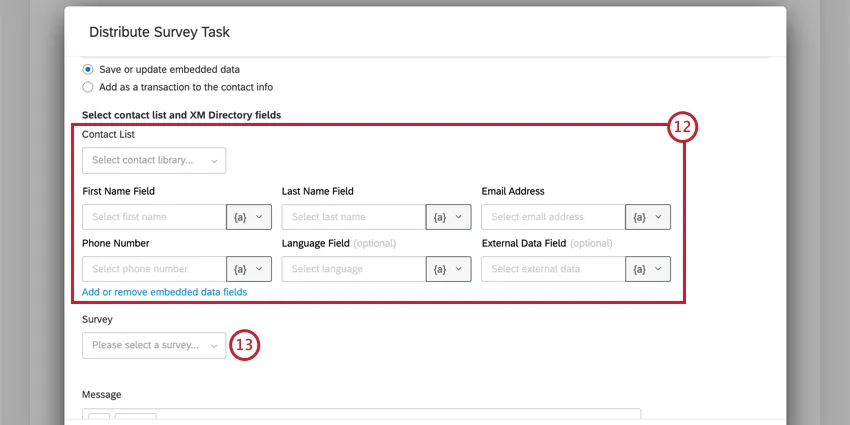Expand the Select contact library dropdown

154,160
